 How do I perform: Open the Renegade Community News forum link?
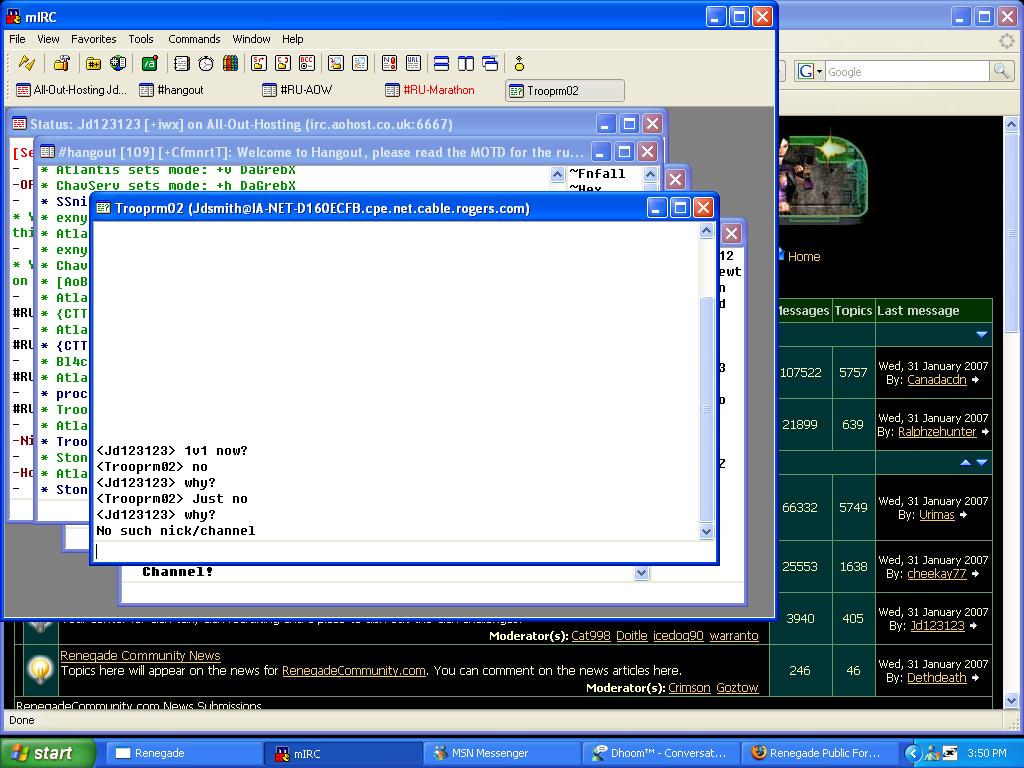tap(140, 656)
